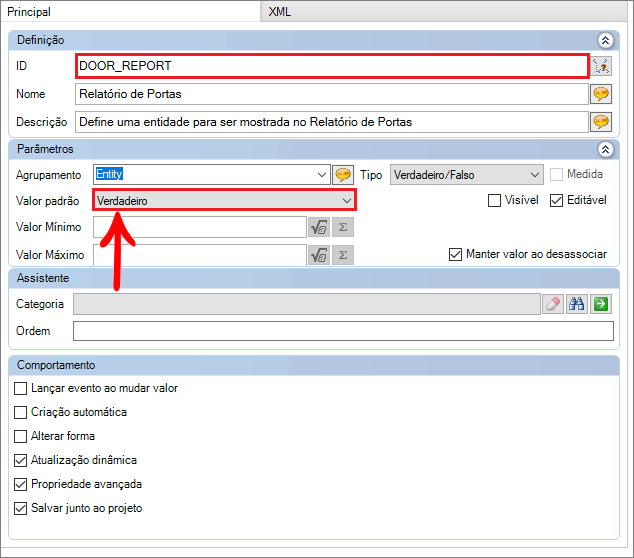
Task: Click the Assistente section header
Action: 314,278
